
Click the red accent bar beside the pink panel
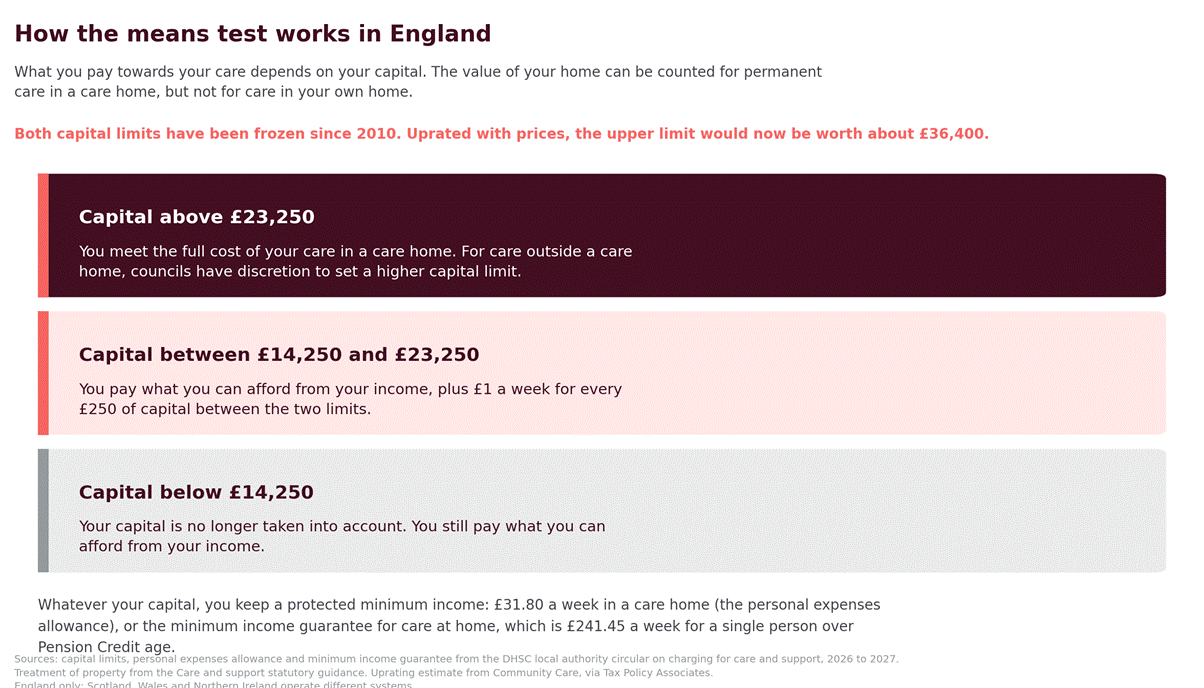[x=43, y=373]
